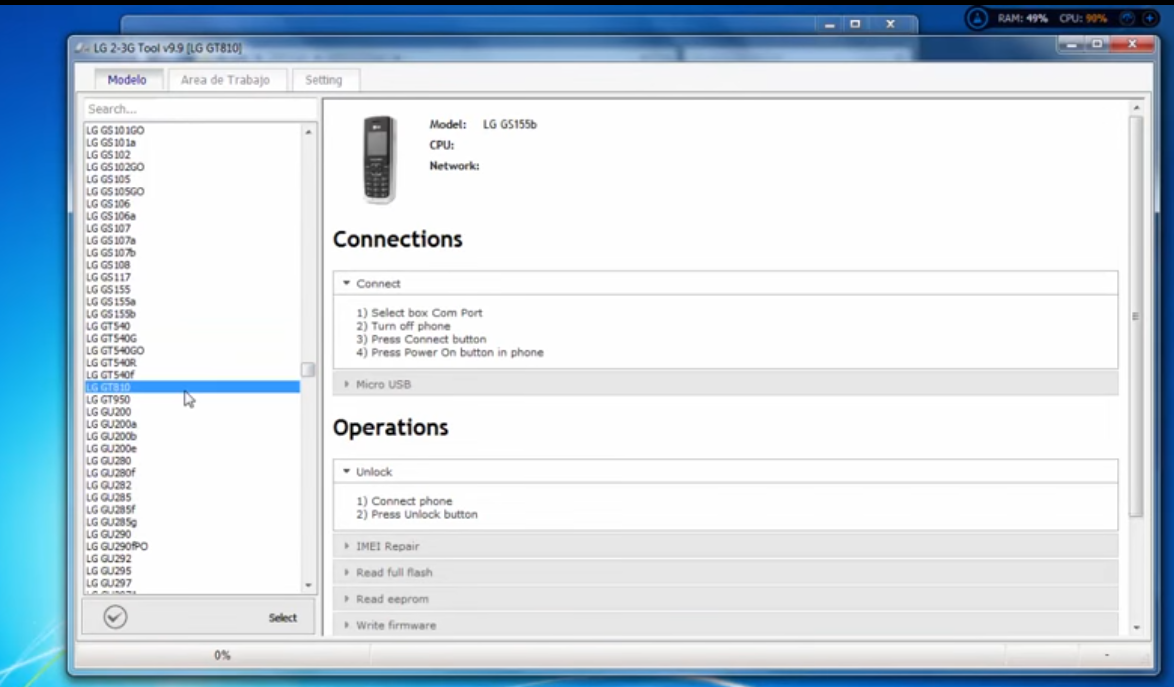Screen dimensions: 1174x687
Task: Select LG GS155 in the list
Action: click(192, 289)
